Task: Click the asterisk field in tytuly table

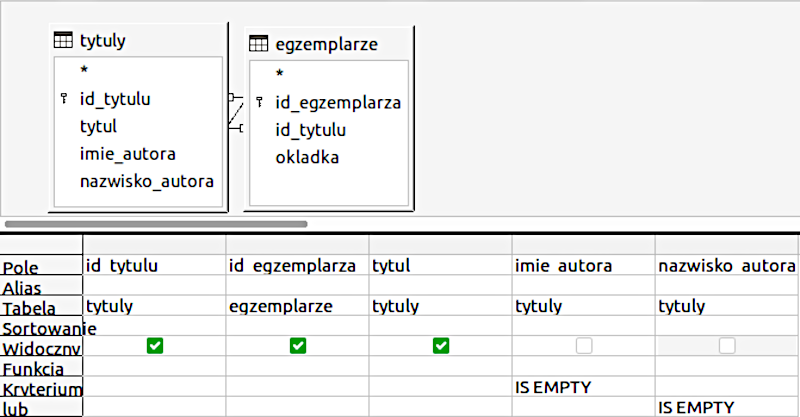Action: point(84,71)
